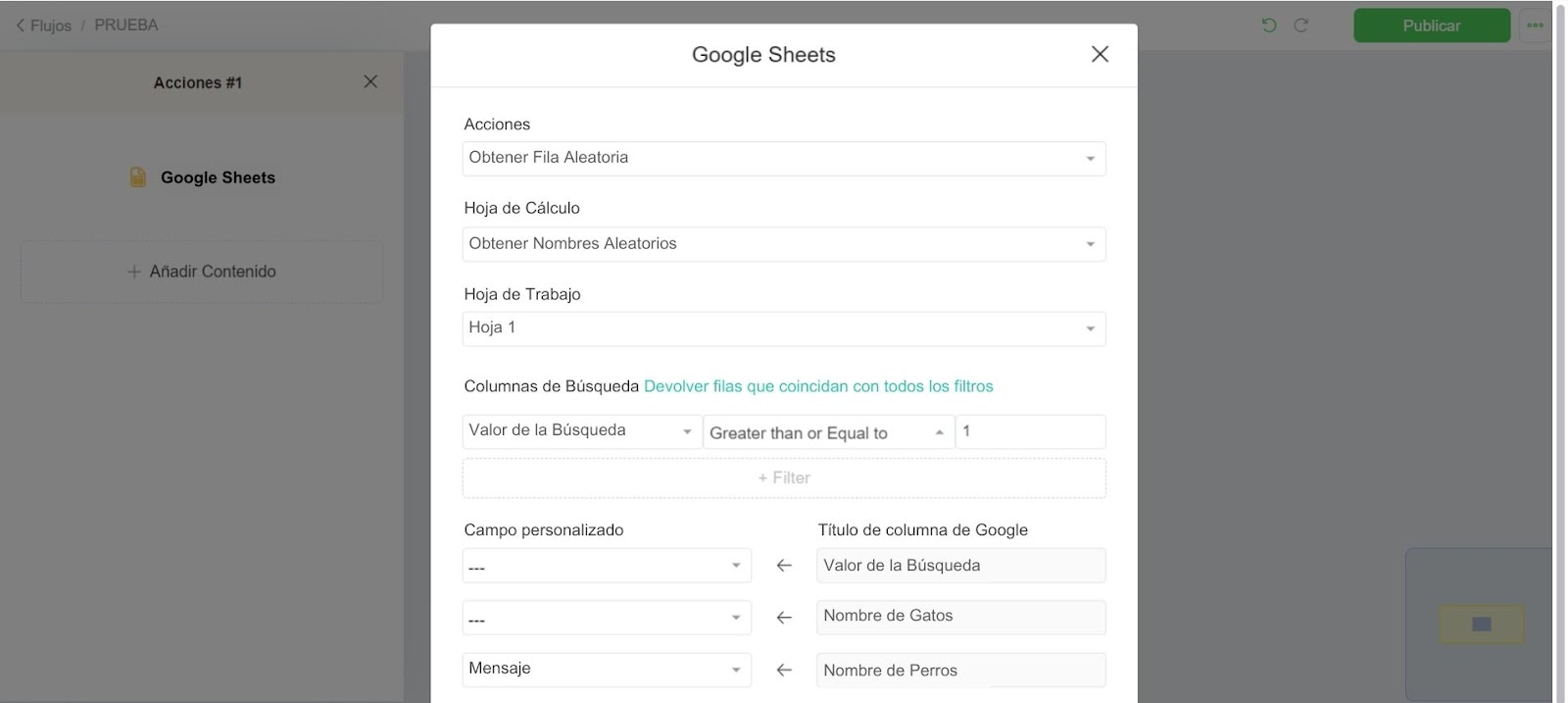Open the Hoja de Trabajo dropdown

(x=784, y=328)
